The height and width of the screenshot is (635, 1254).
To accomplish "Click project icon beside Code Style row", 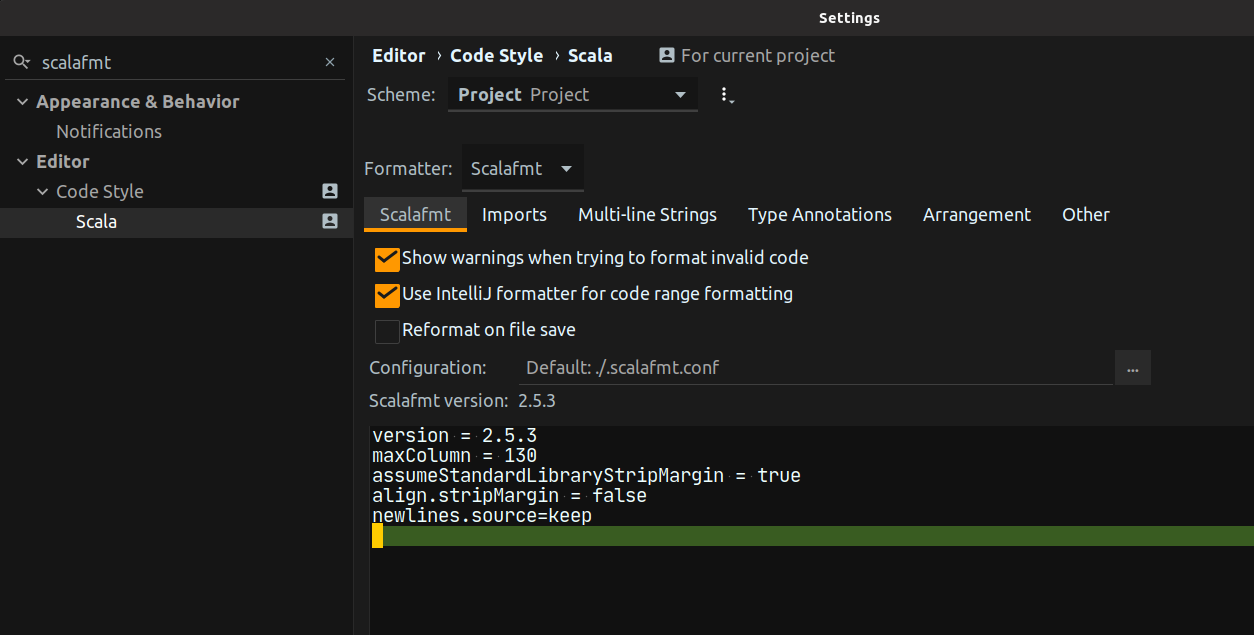I will click(x=330, y=191).
